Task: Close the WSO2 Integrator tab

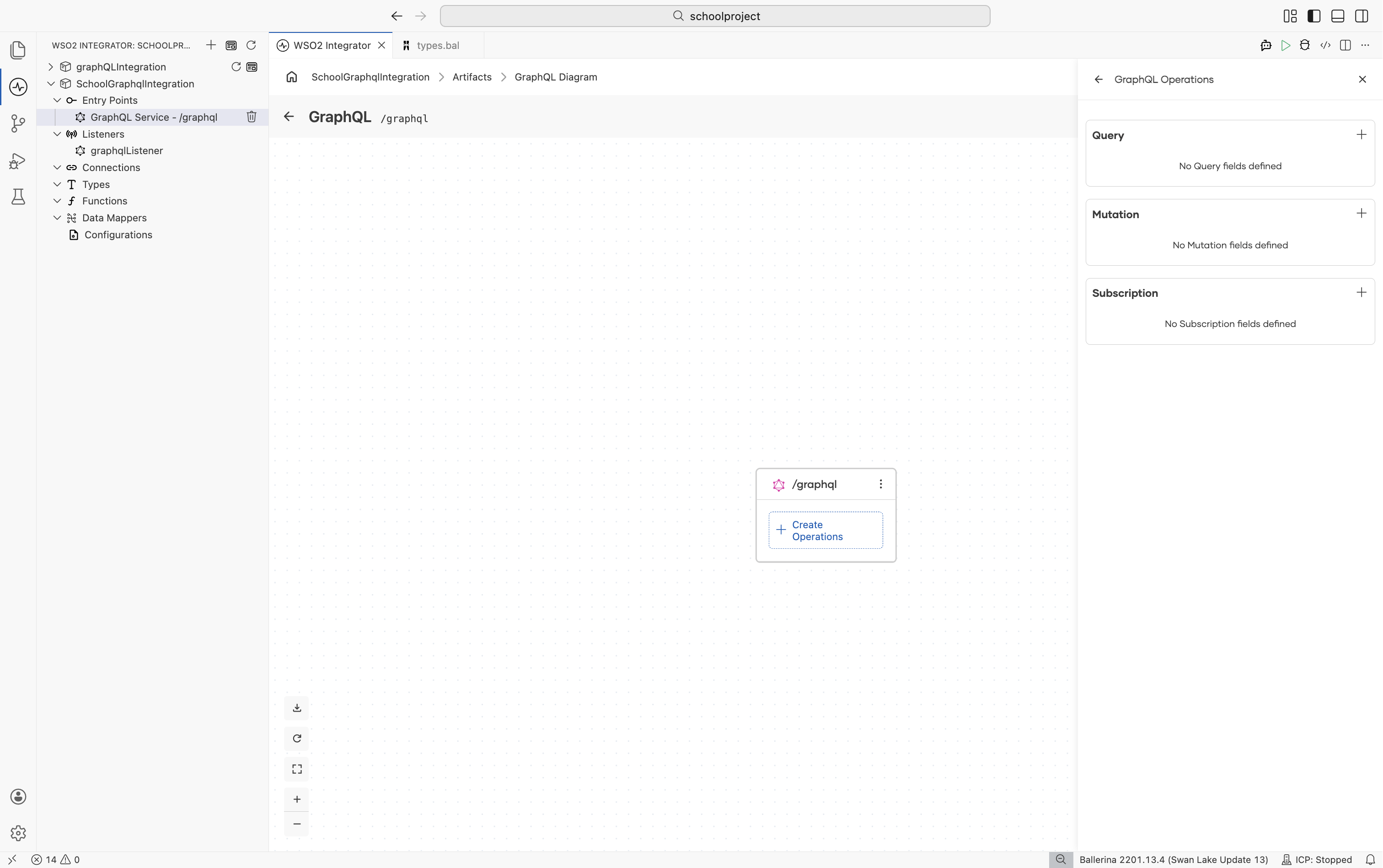Action: pos(381,45)
